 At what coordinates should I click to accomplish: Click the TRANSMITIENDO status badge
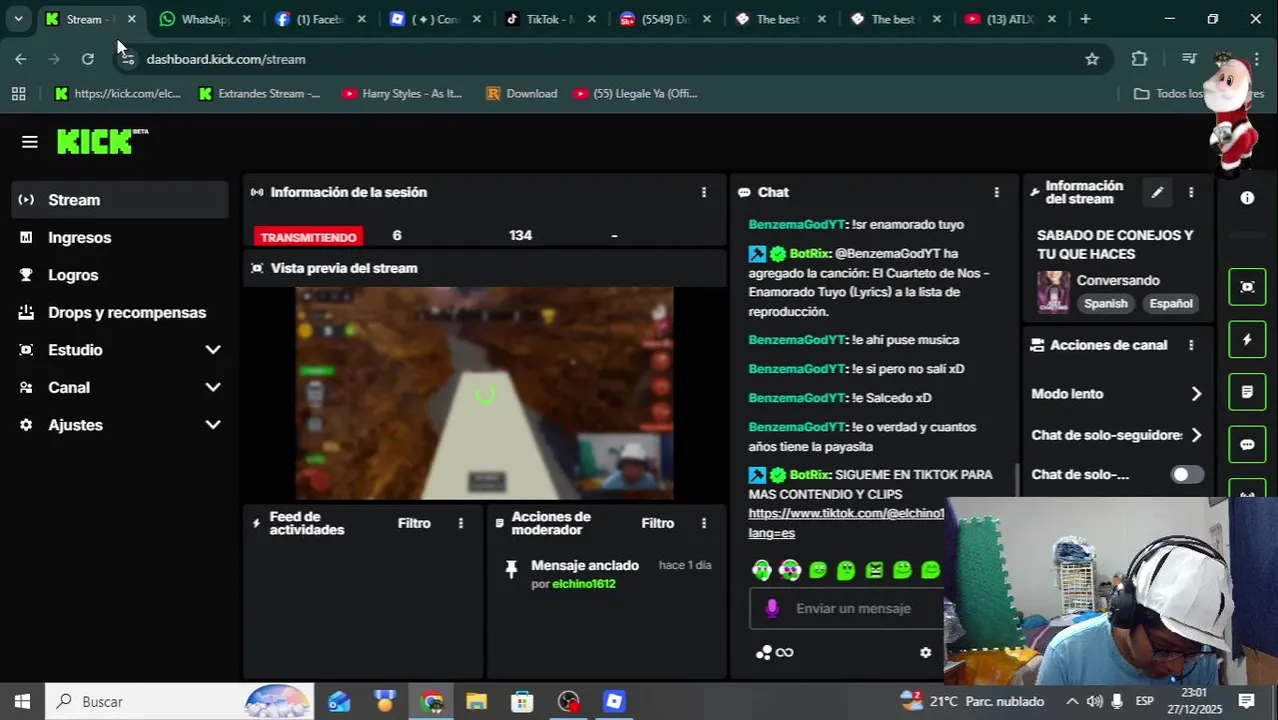pos(308,237)
